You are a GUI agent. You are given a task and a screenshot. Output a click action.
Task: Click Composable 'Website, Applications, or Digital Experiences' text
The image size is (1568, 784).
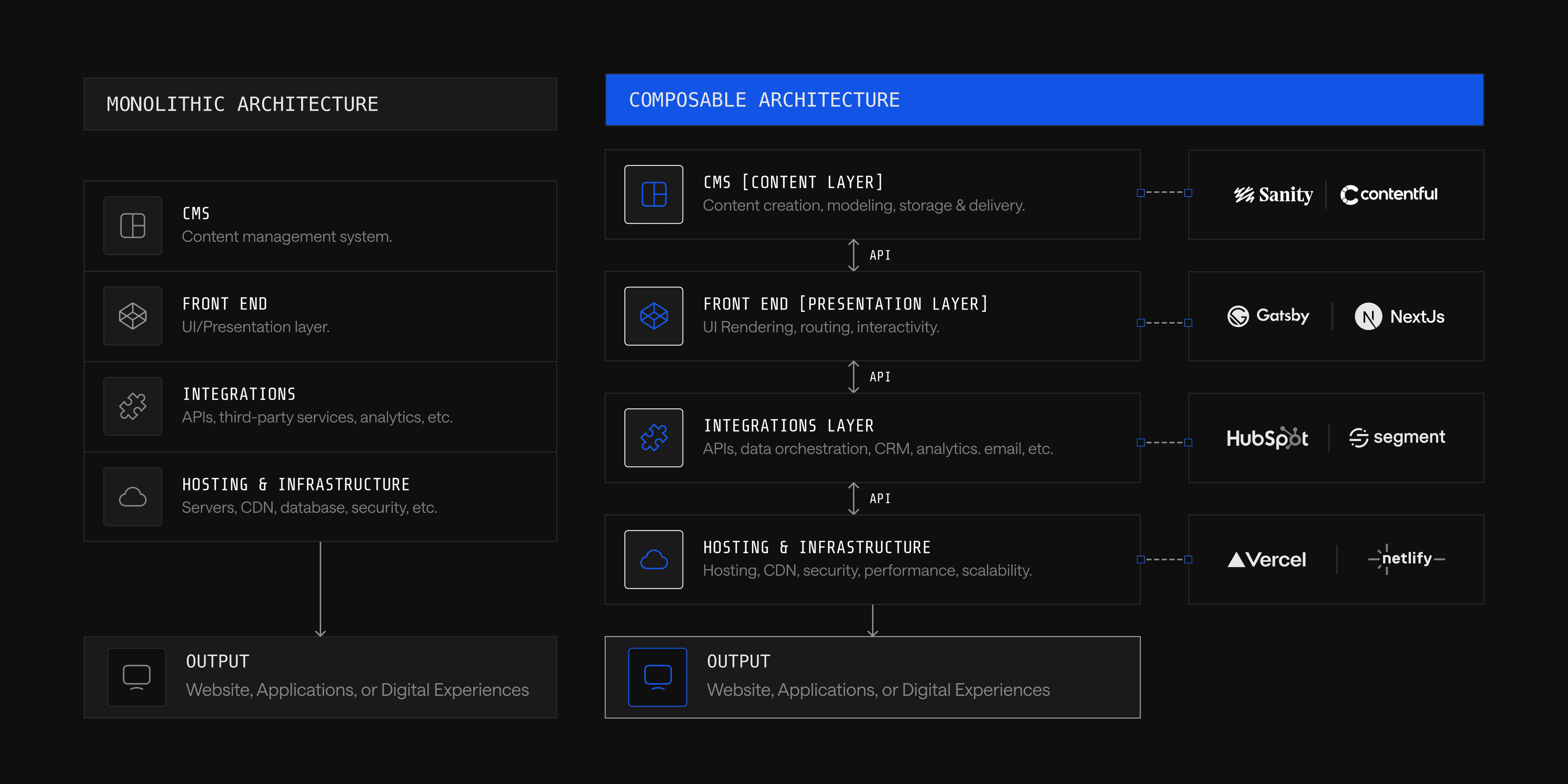(x=878, y=690)
